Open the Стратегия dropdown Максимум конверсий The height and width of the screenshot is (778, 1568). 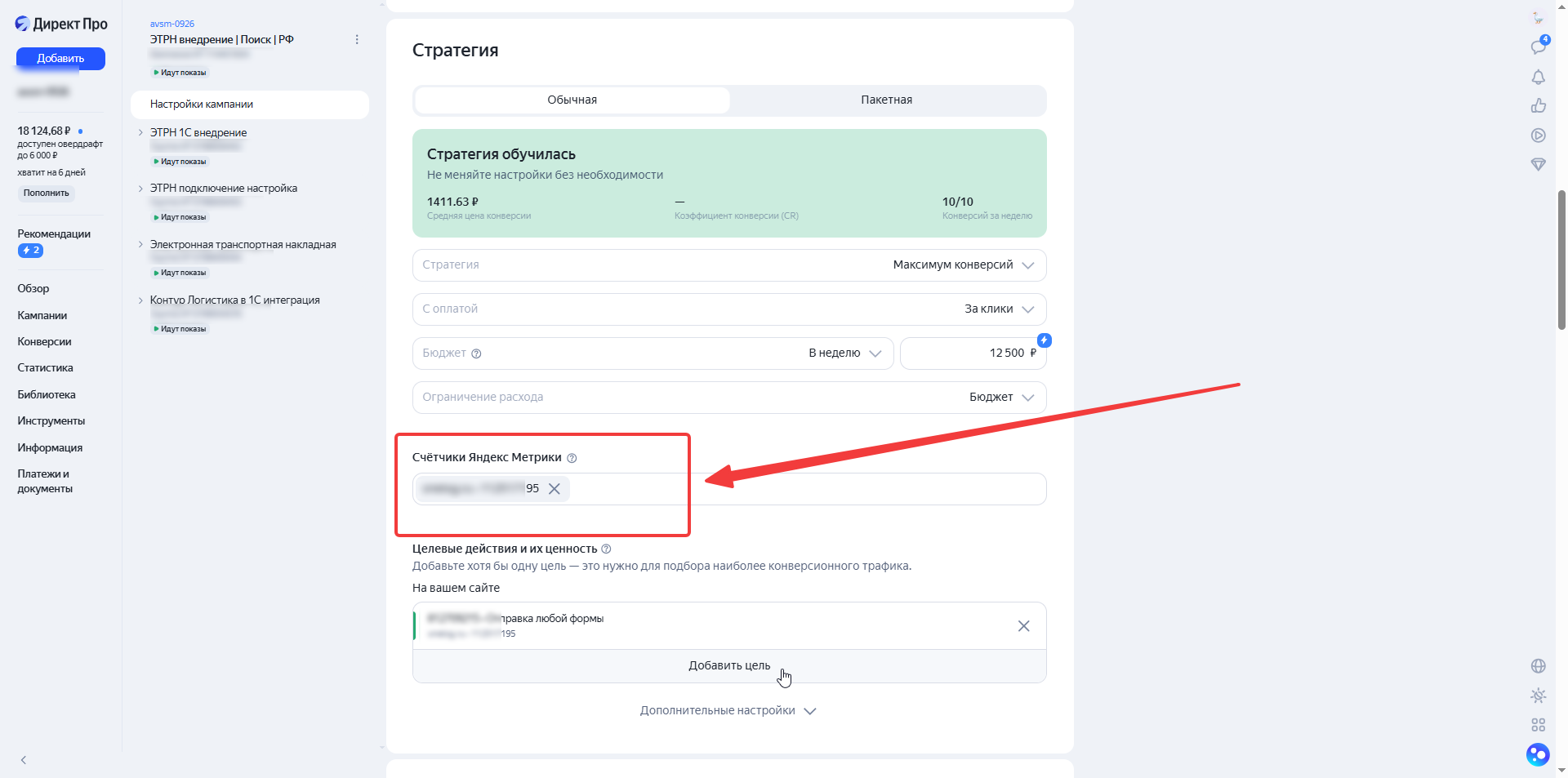(729, 265)
